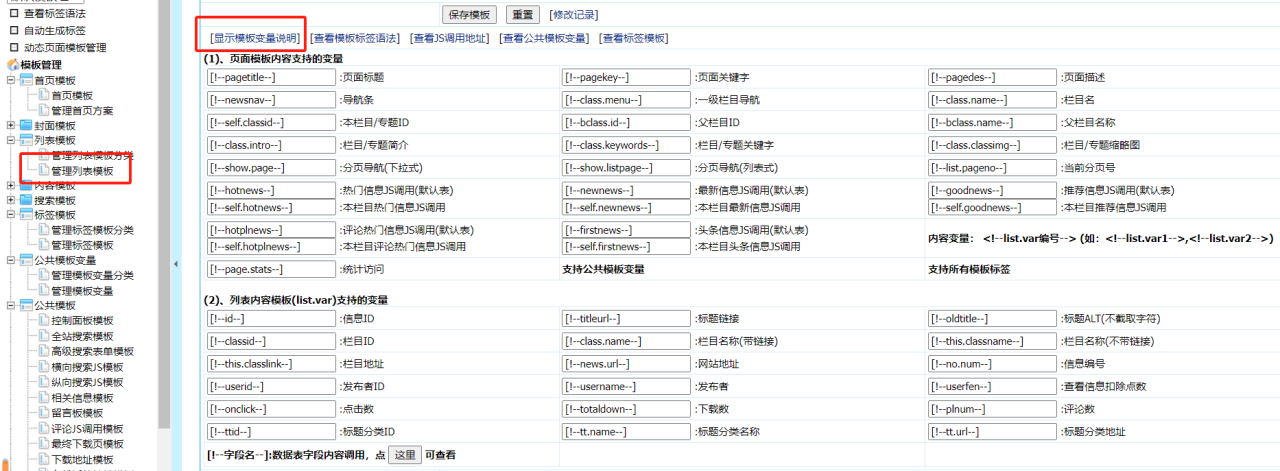This screenshot has width=1280, height=471.
Task: Click the 模板管理 icon in sidebar
Action: tap(12, 65)
